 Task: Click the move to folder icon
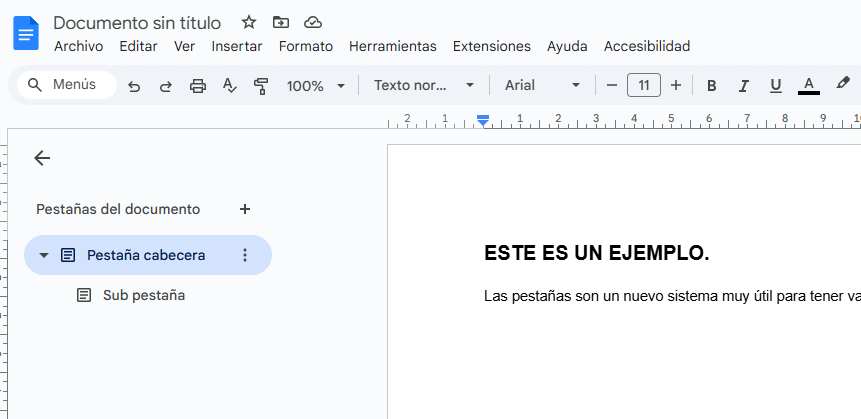281,22
